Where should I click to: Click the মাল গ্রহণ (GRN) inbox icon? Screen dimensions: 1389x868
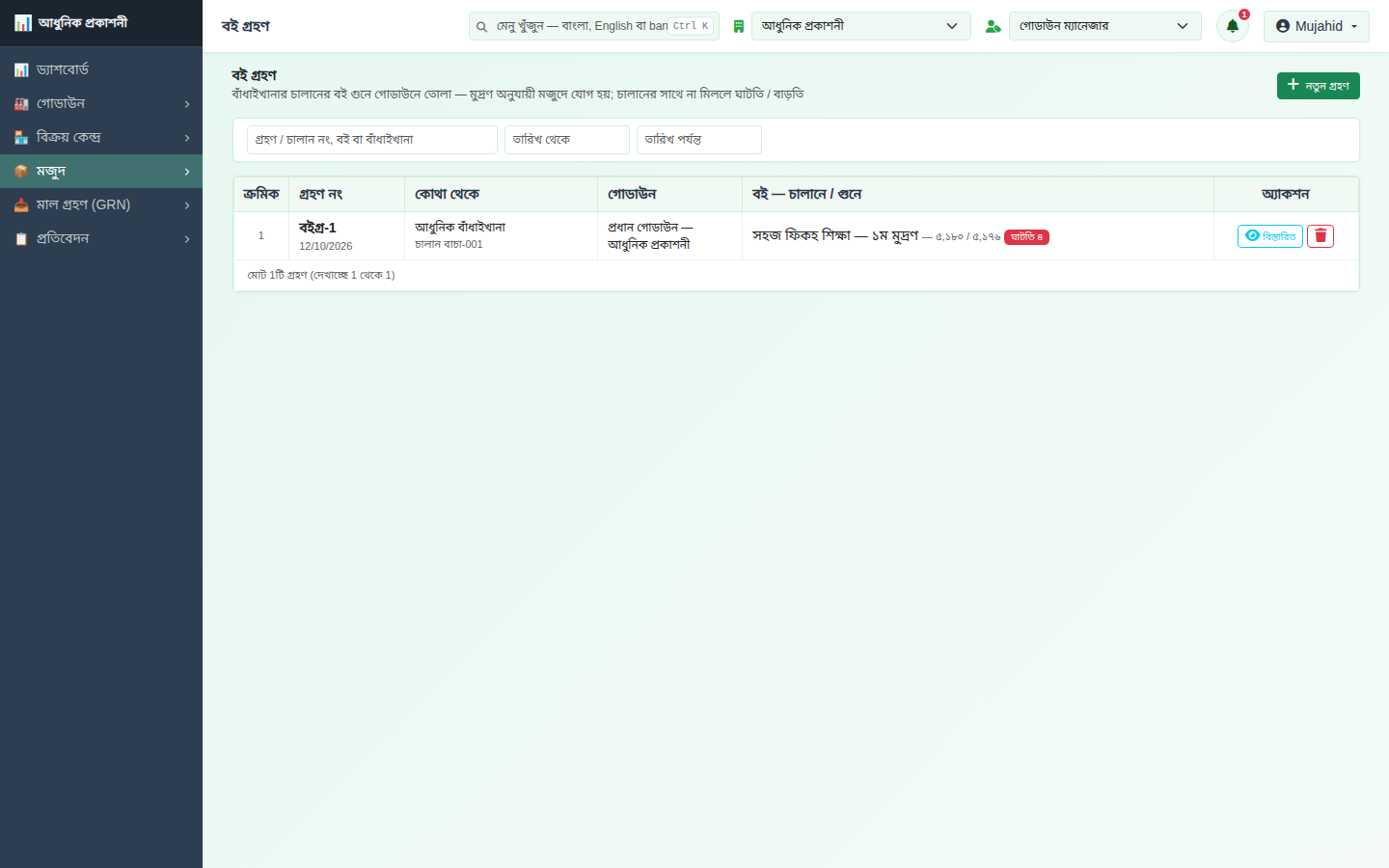click(x=21, y=205)
